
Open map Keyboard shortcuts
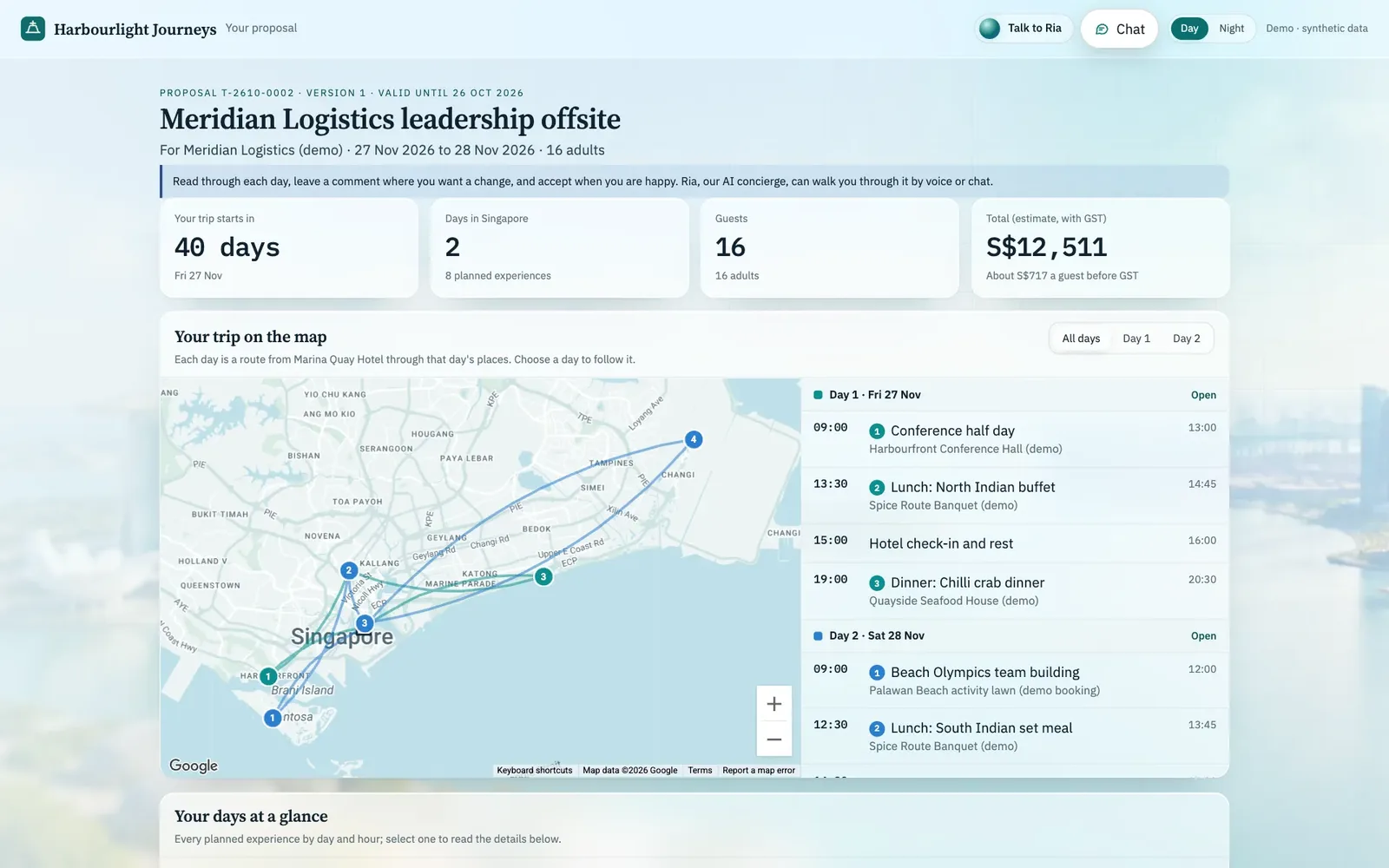(535, 771)
